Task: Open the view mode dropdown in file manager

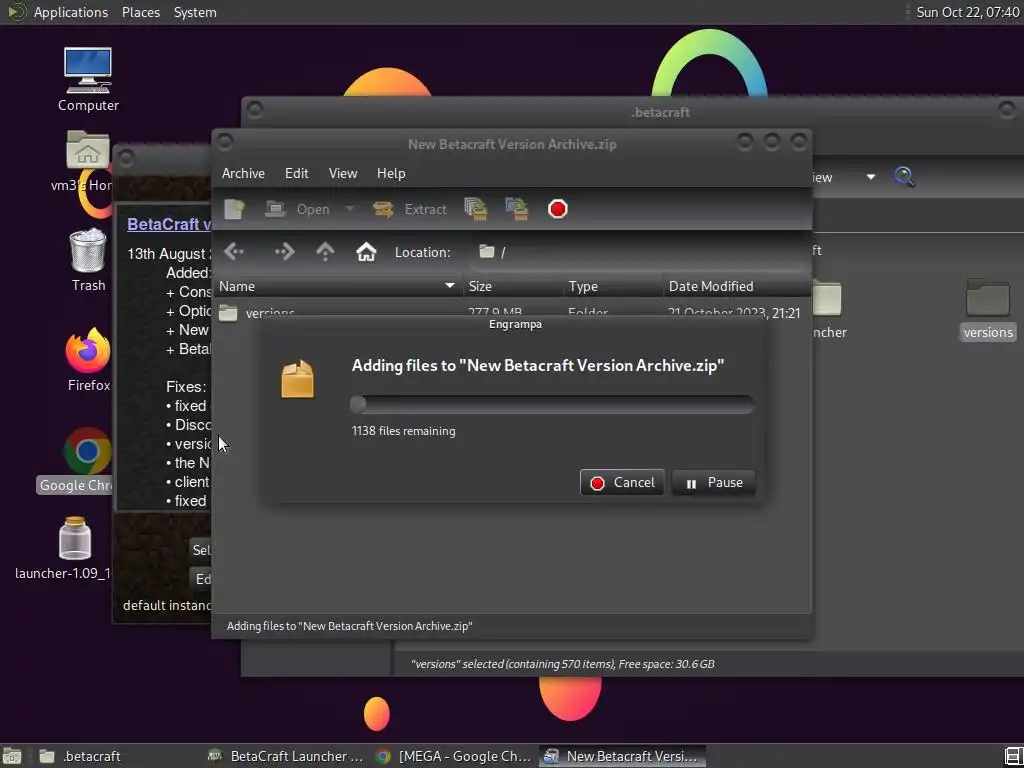Action: click(x=871, y=177)
